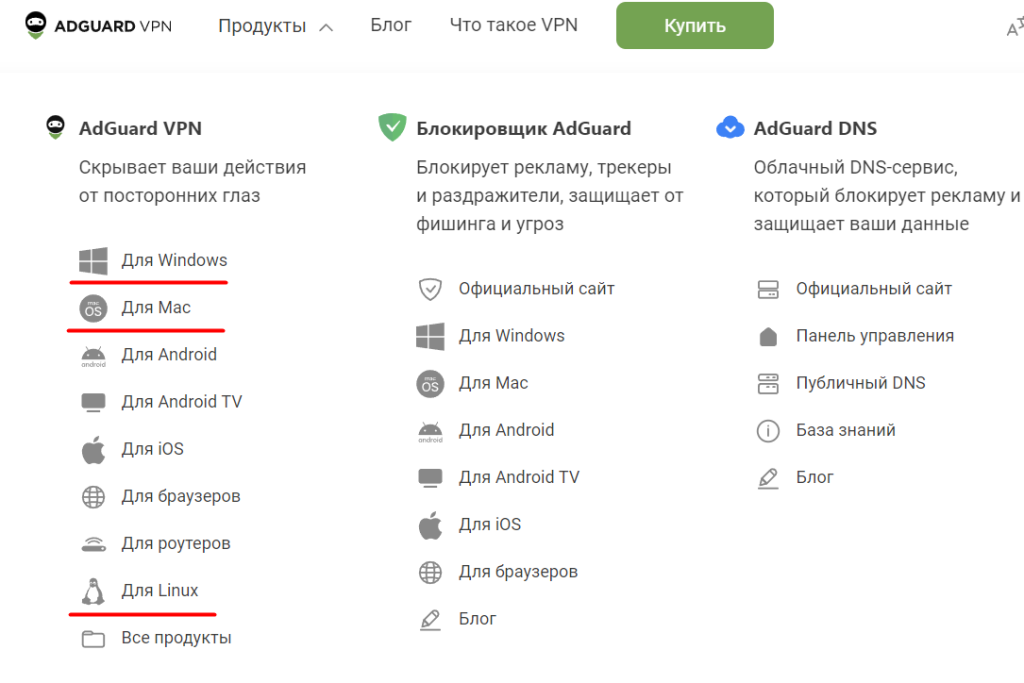The width and height of the screenshot is (1024, 683).
Task: Click the Apple icon in the ad blocker column
Action: click(x=430, y=525)
